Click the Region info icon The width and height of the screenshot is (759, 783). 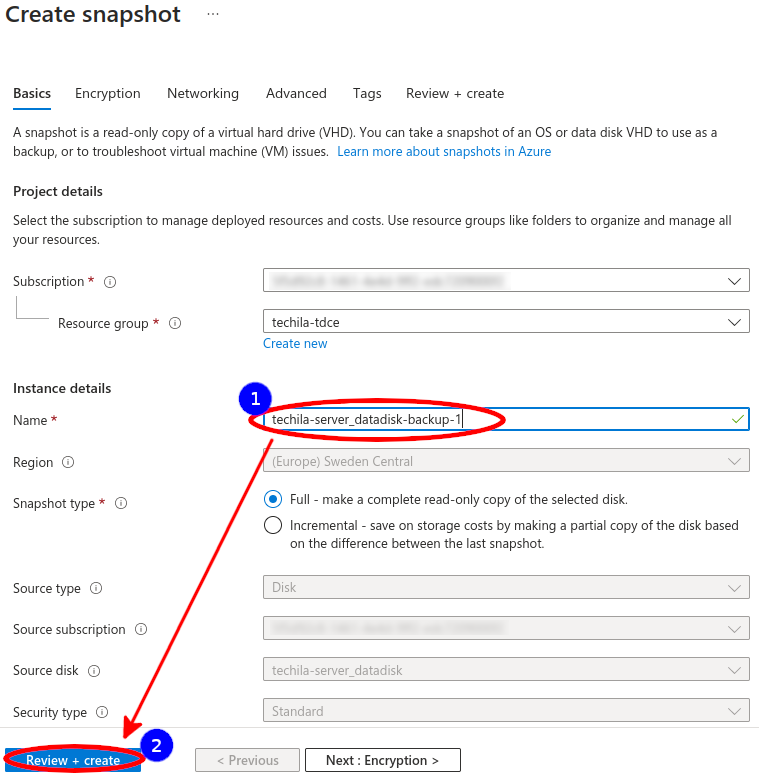tap(68, 463)
